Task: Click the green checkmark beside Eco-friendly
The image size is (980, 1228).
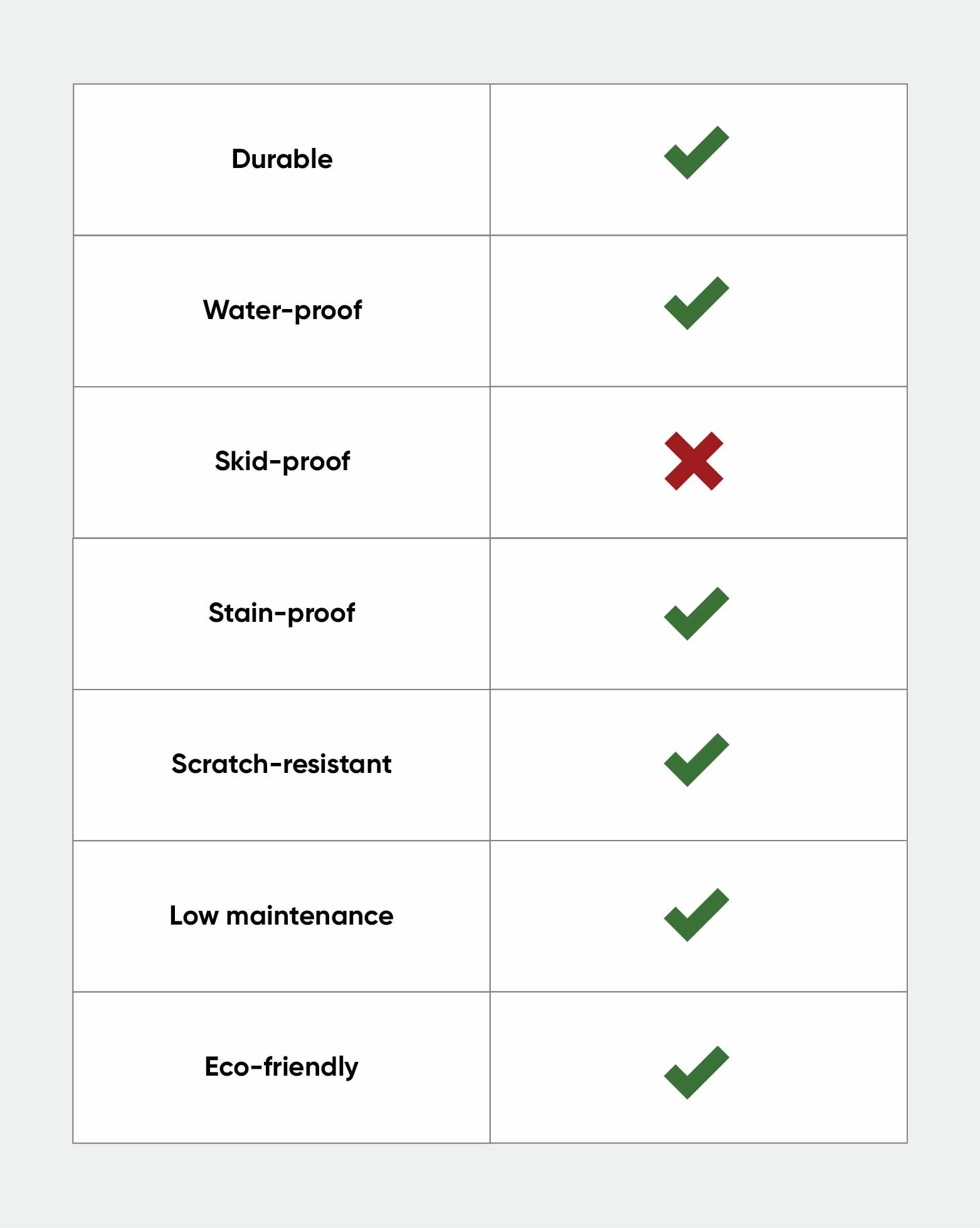Action: point(697,1073)
